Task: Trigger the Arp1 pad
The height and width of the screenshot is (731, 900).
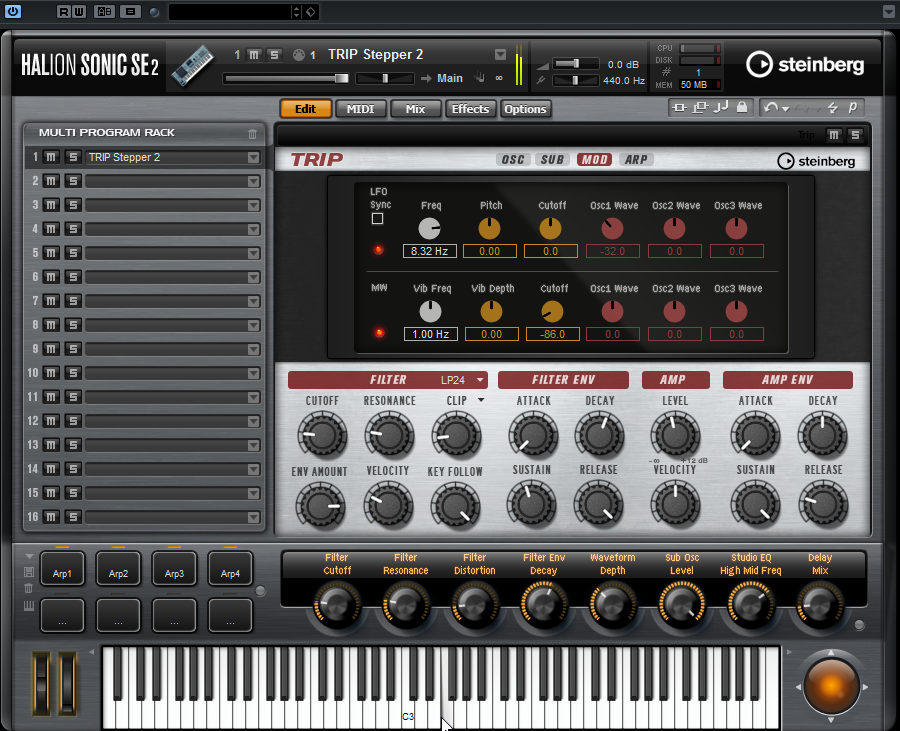Action: [62, 569]
